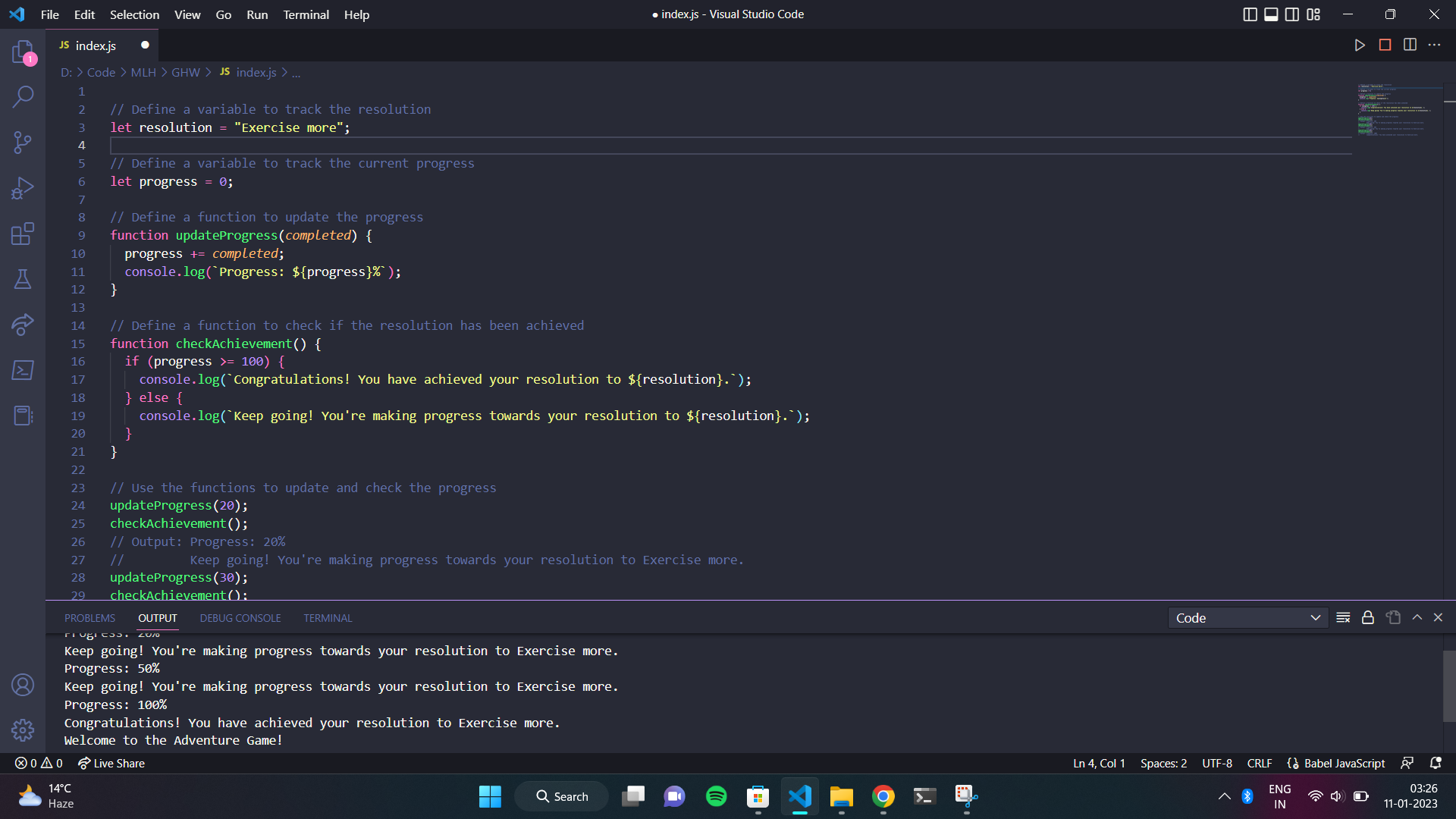Open the Manage gear icon
The width and height of the screenshot is (1456, 819).
pyautogui.click(x=23, y=730)
